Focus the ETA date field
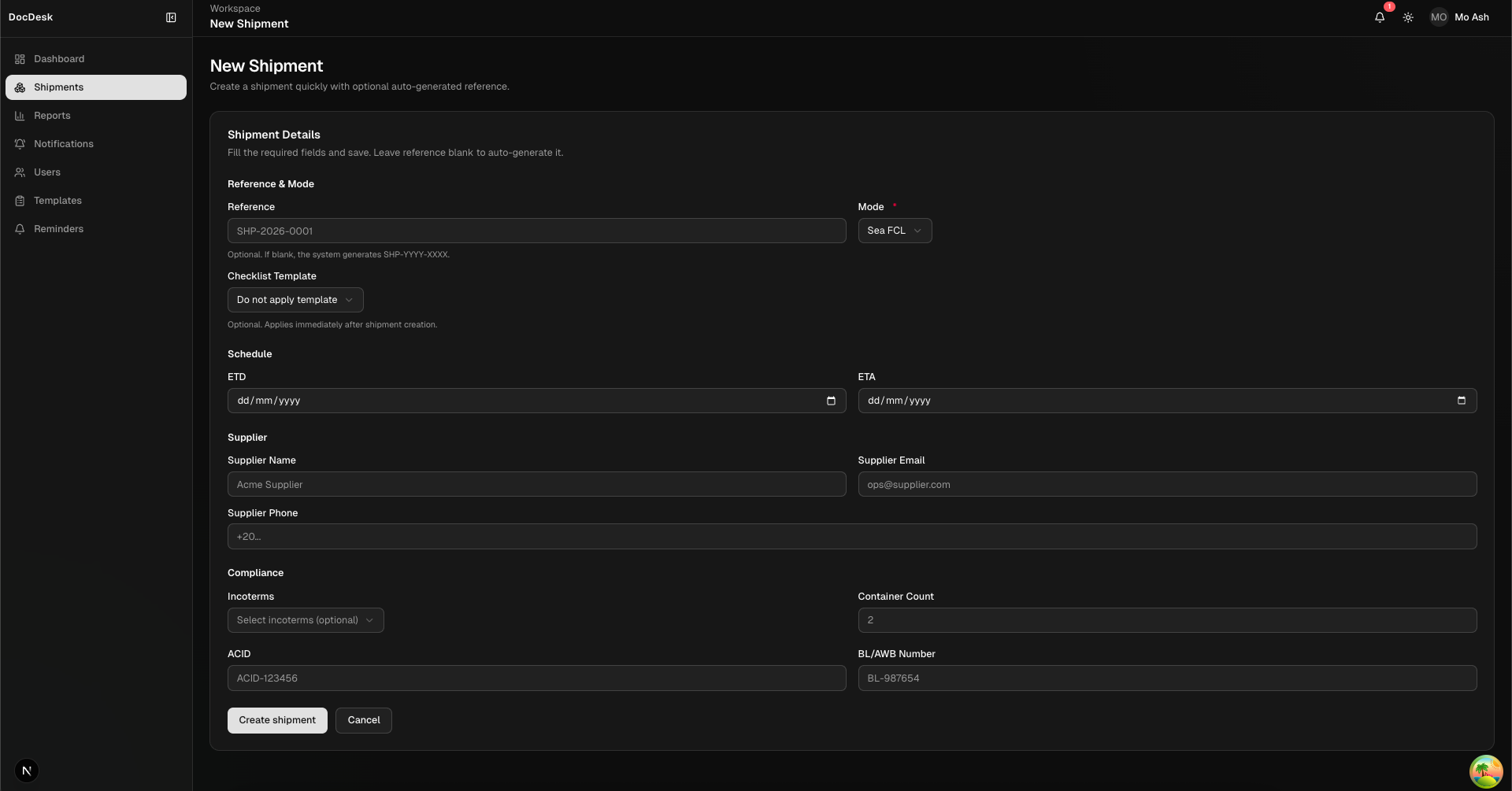This screenshot has width=1512, height=791. pos(1167,401)
